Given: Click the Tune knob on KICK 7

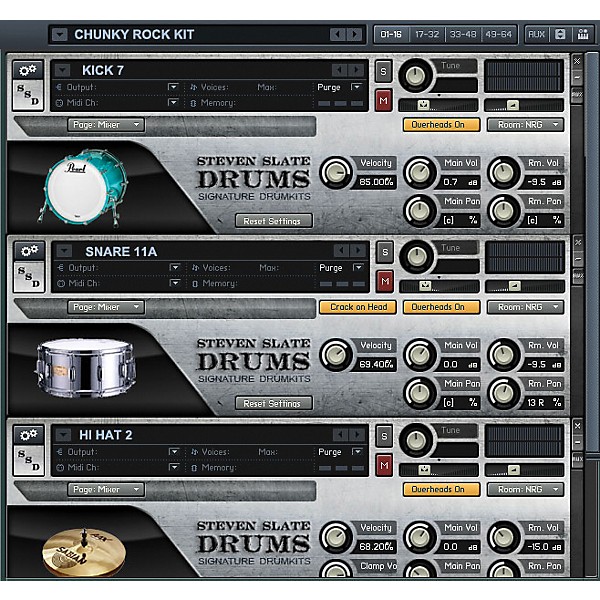Looking at the screenshot, I should point(415,75).
